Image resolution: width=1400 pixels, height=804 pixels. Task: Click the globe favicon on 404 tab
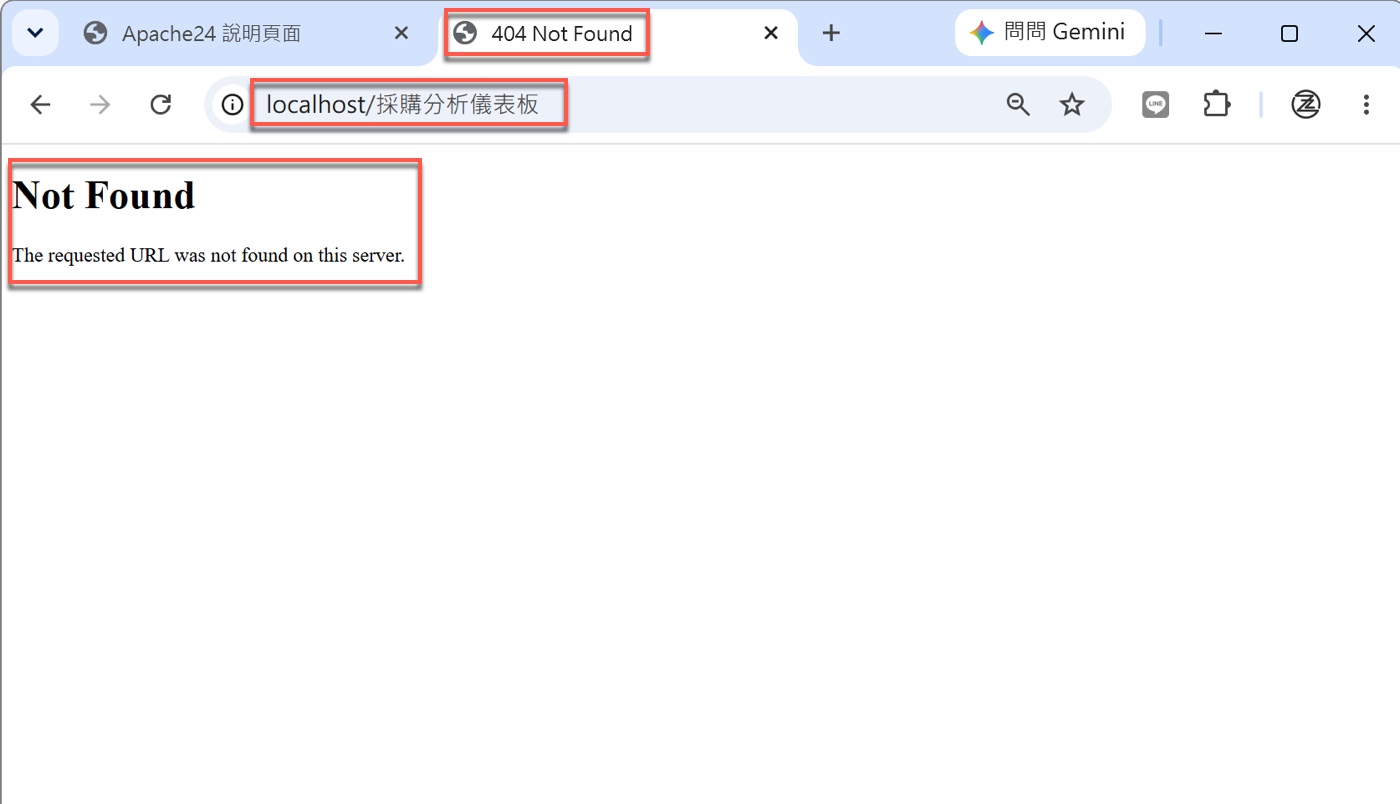pos(465,33)
